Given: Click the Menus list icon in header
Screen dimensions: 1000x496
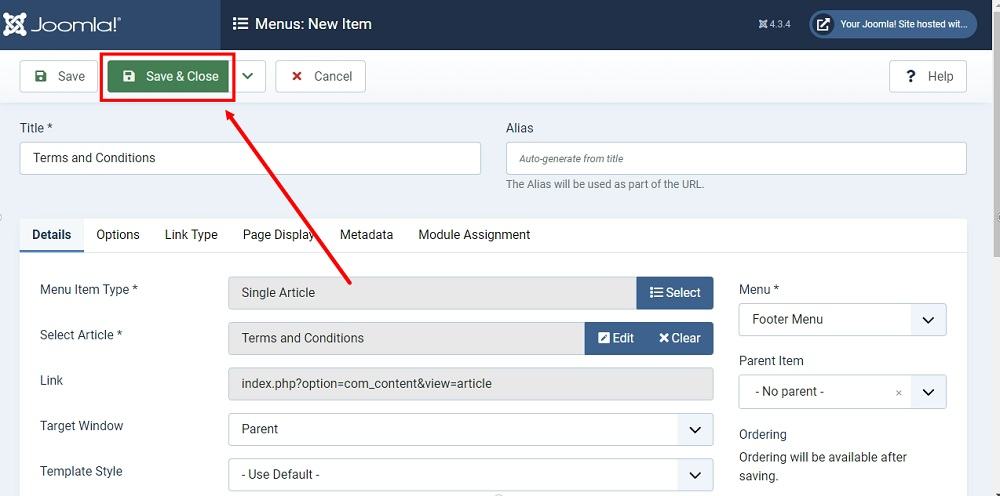Looking at the screenshot, I should 240,24.
